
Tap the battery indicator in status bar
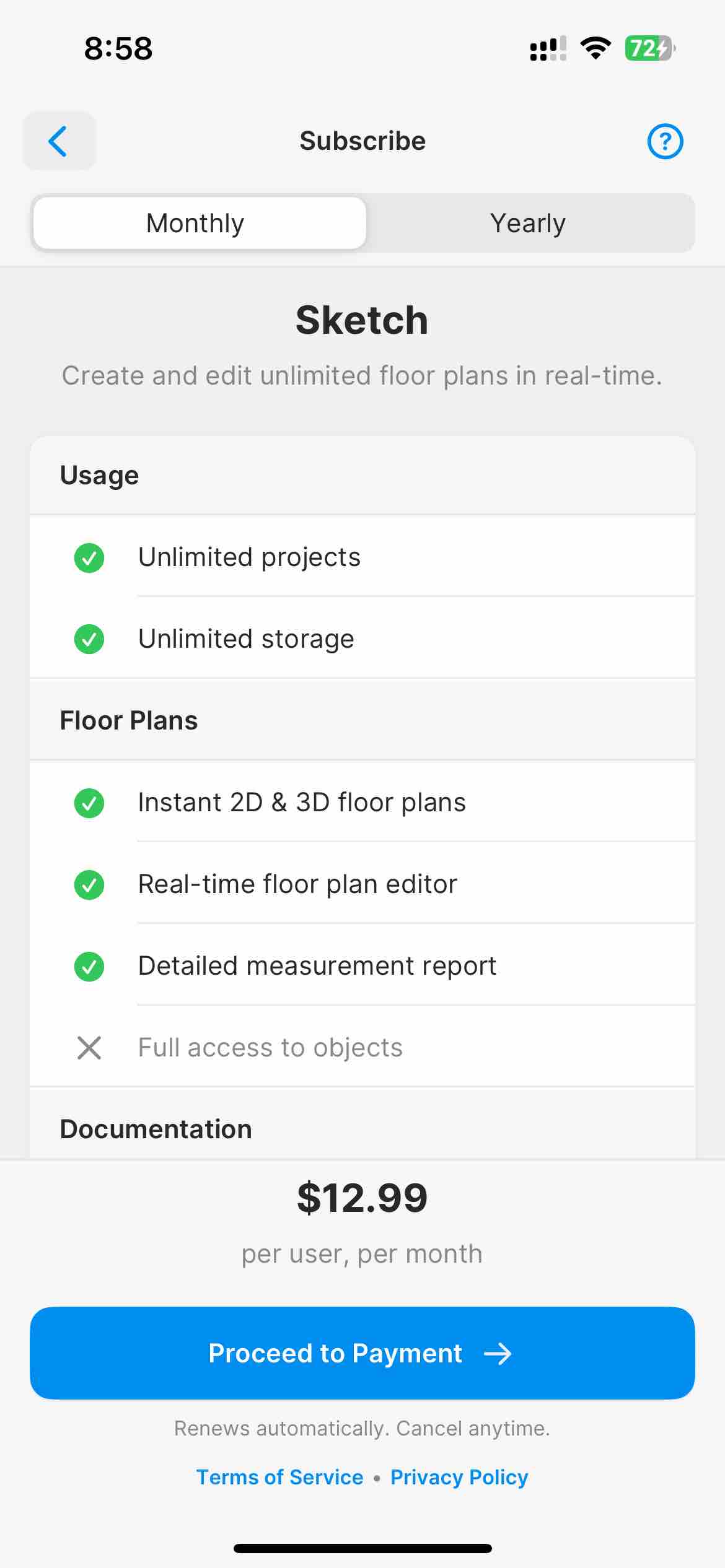650,48
